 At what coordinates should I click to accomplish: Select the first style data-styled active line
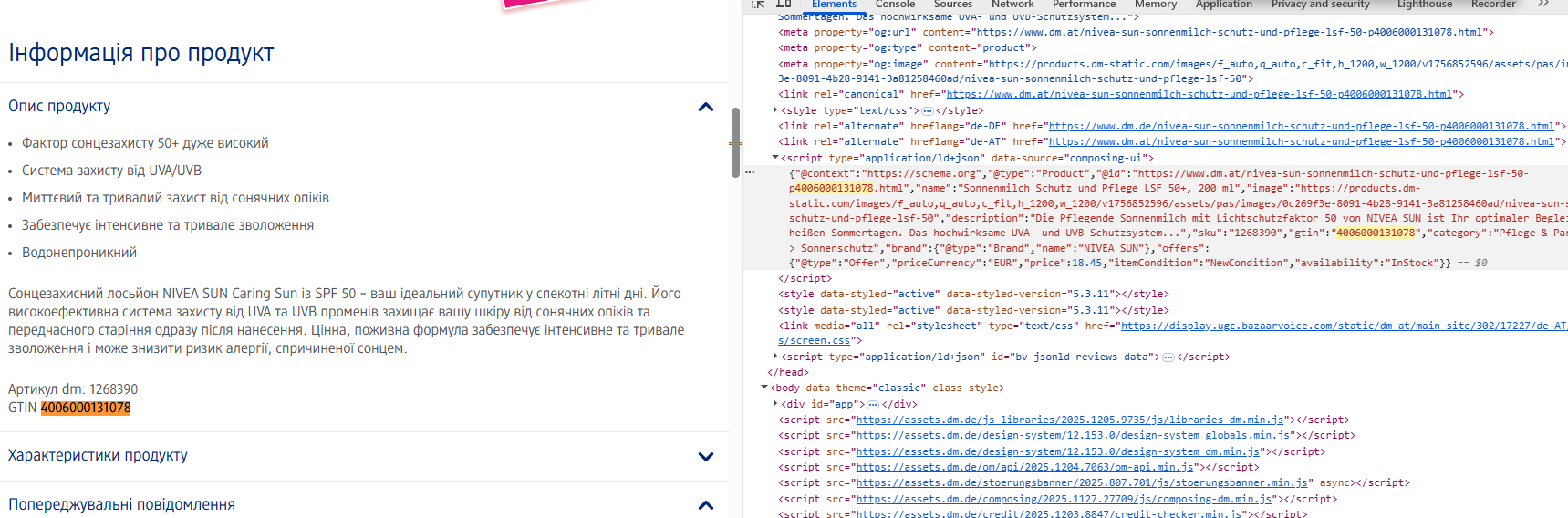[973, 295]
